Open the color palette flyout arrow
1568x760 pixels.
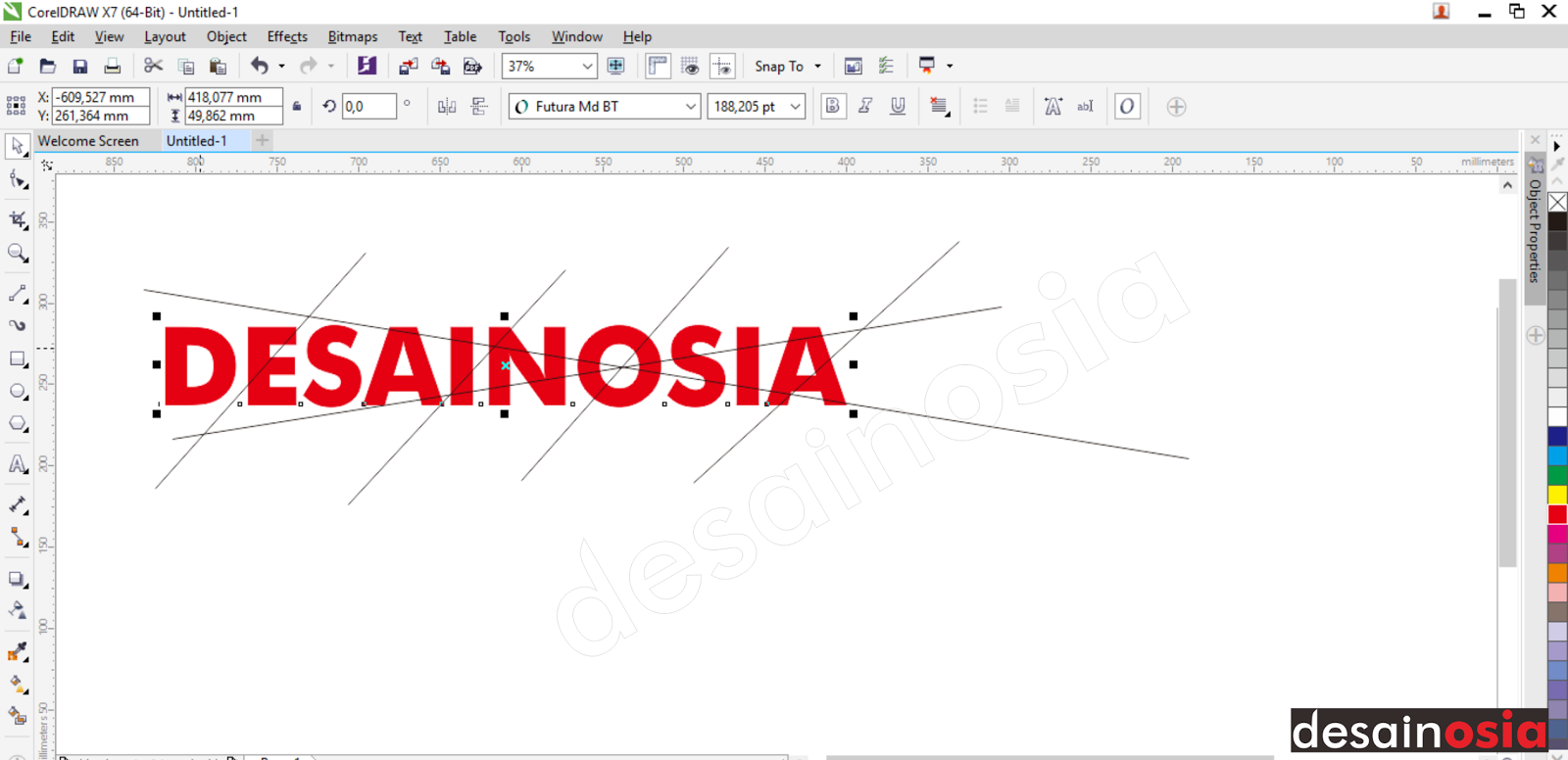(1557, 146)
